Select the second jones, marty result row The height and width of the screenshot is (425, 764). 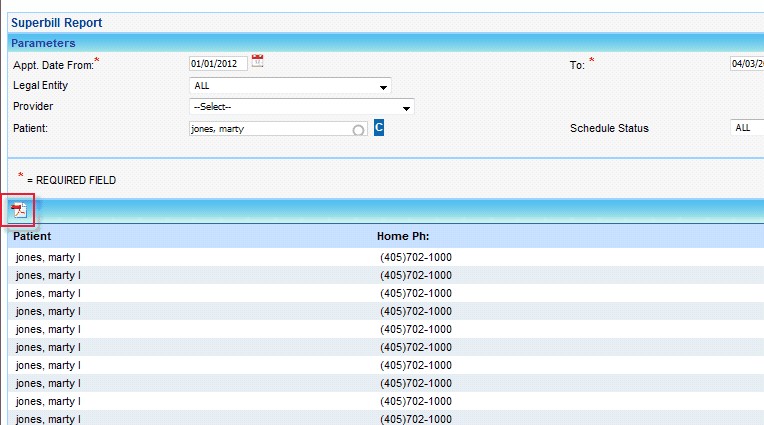click(48, 275)
